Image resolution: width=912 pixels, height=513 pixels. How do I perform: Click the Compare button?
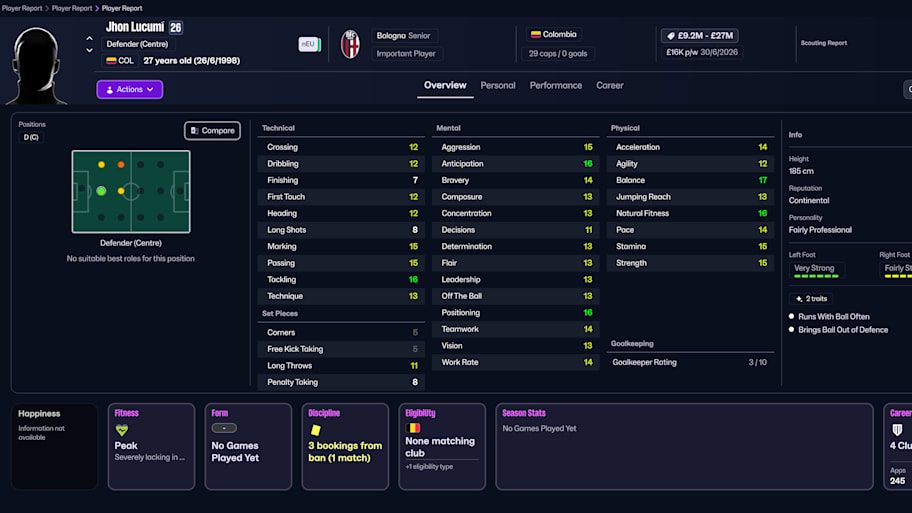(x=212, y=130)
